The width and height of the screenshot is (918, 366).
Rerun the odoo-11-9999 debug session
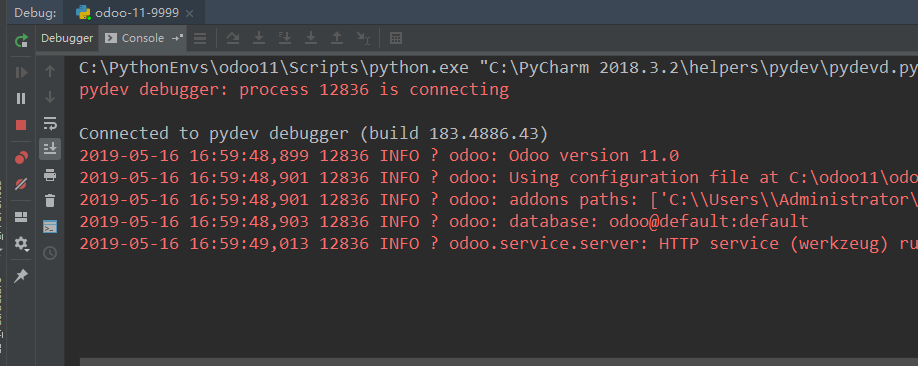[x=21, y=40]
